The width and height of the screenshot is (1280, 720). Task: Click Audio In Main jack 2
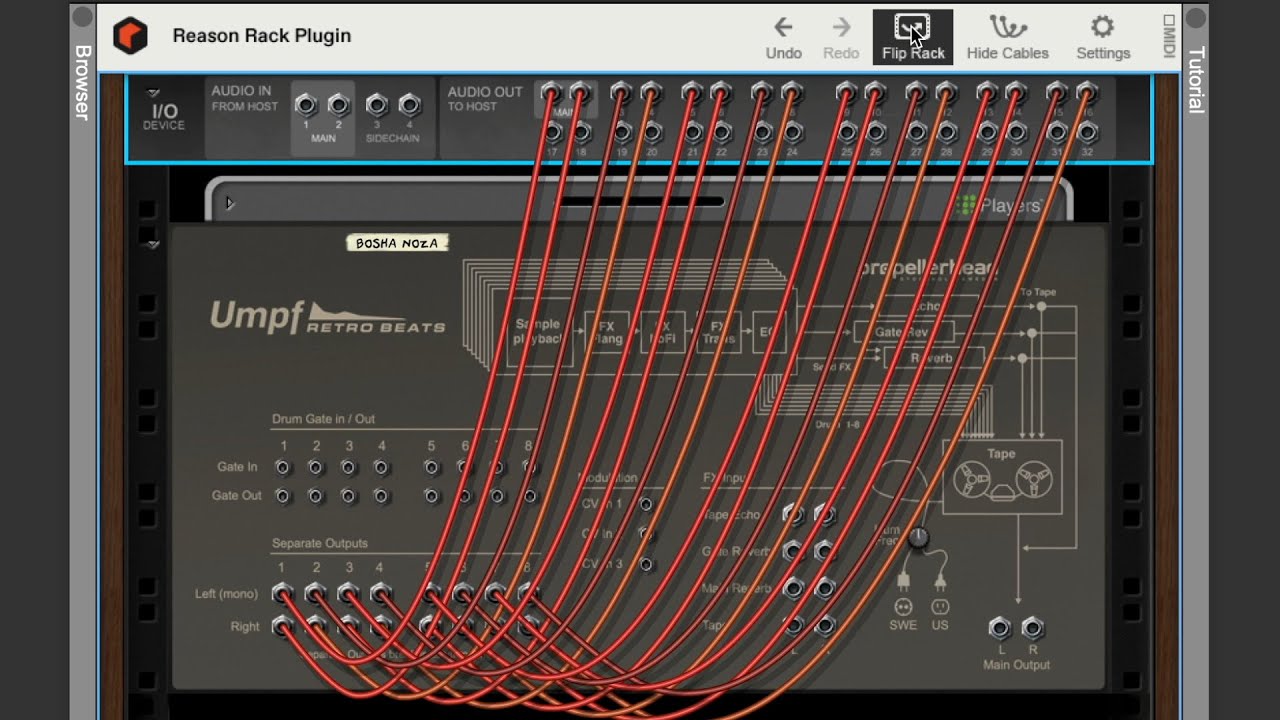tap(339, 105)
